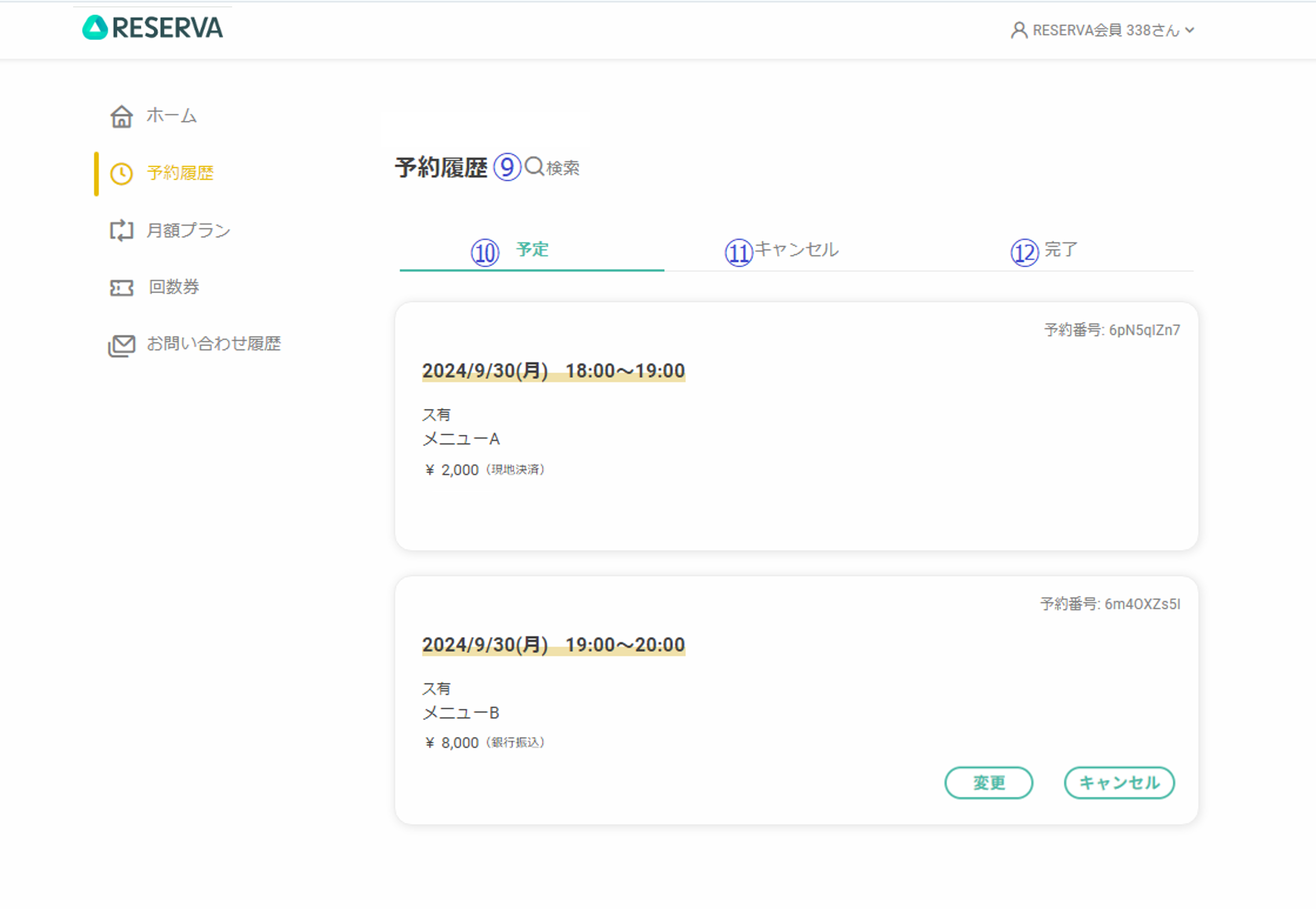The width and height of the screenshot is (1316, 909).
Task: Click the clock icon for 予約履歴
Action: (x=121, y=174)
